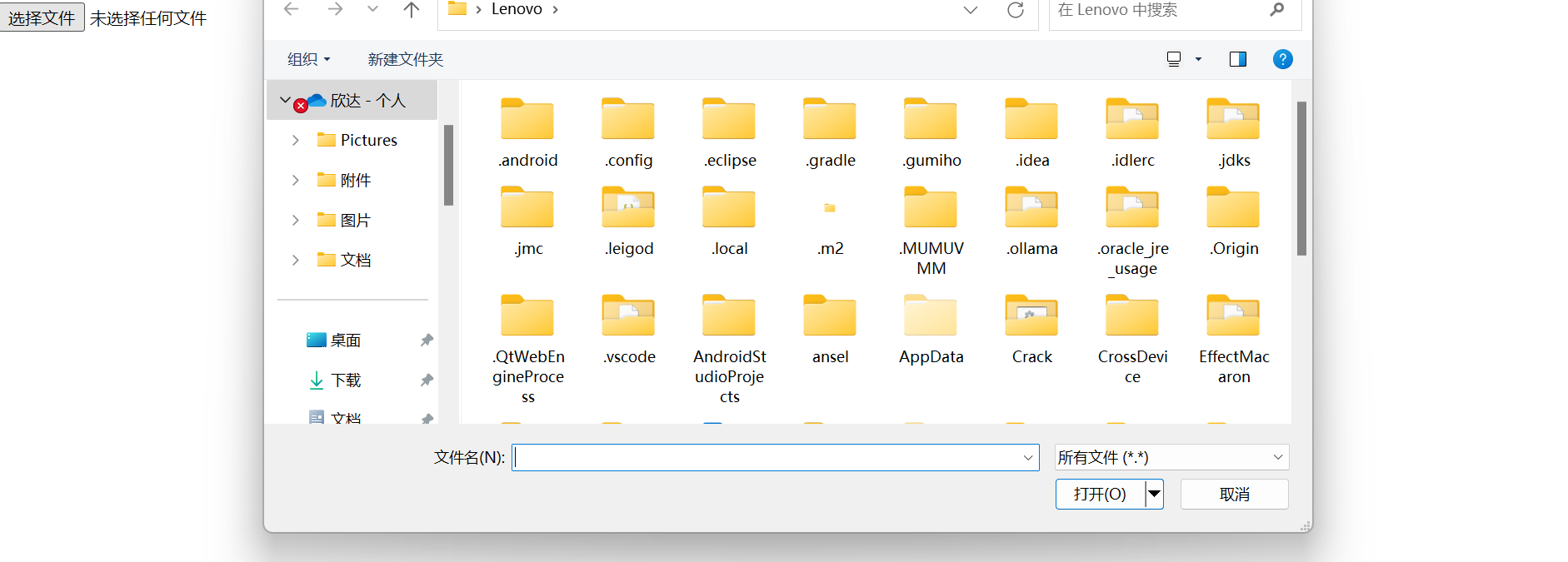Click the search magnifier icon

coord(1276,10)
